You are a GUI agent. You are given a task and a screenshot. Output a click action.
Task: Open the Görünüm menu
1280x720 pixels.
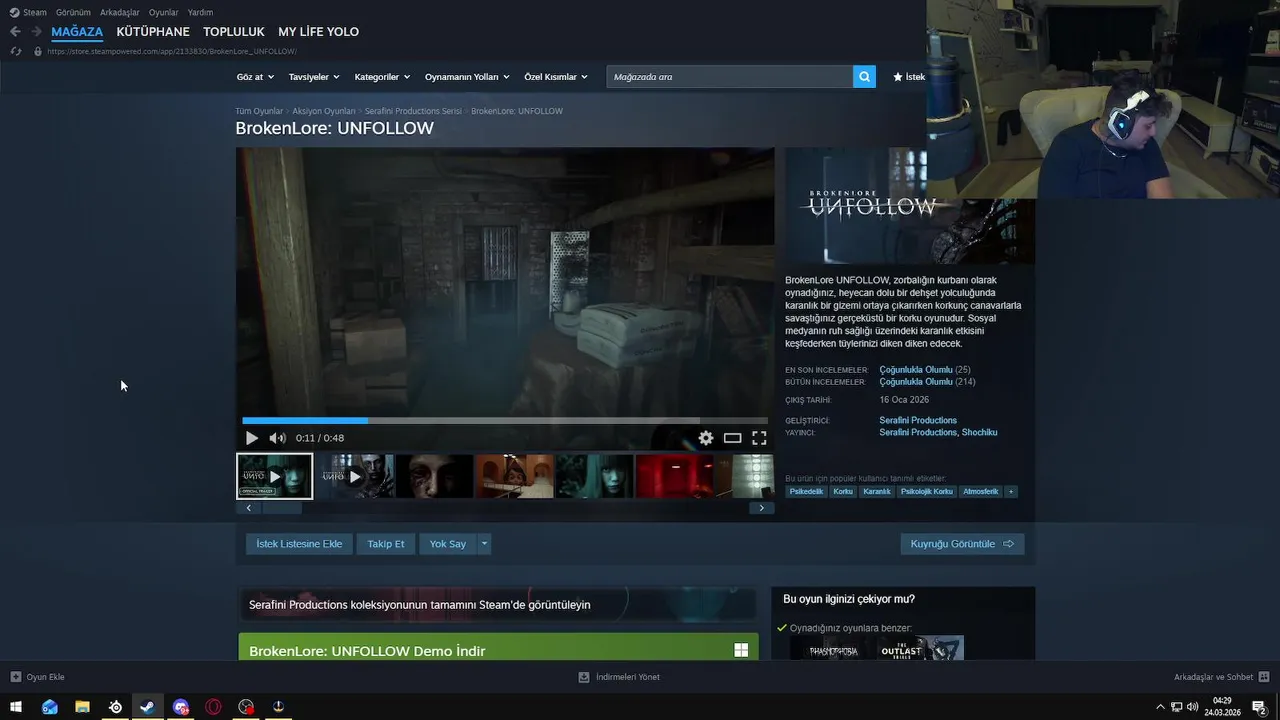point(74,12)
